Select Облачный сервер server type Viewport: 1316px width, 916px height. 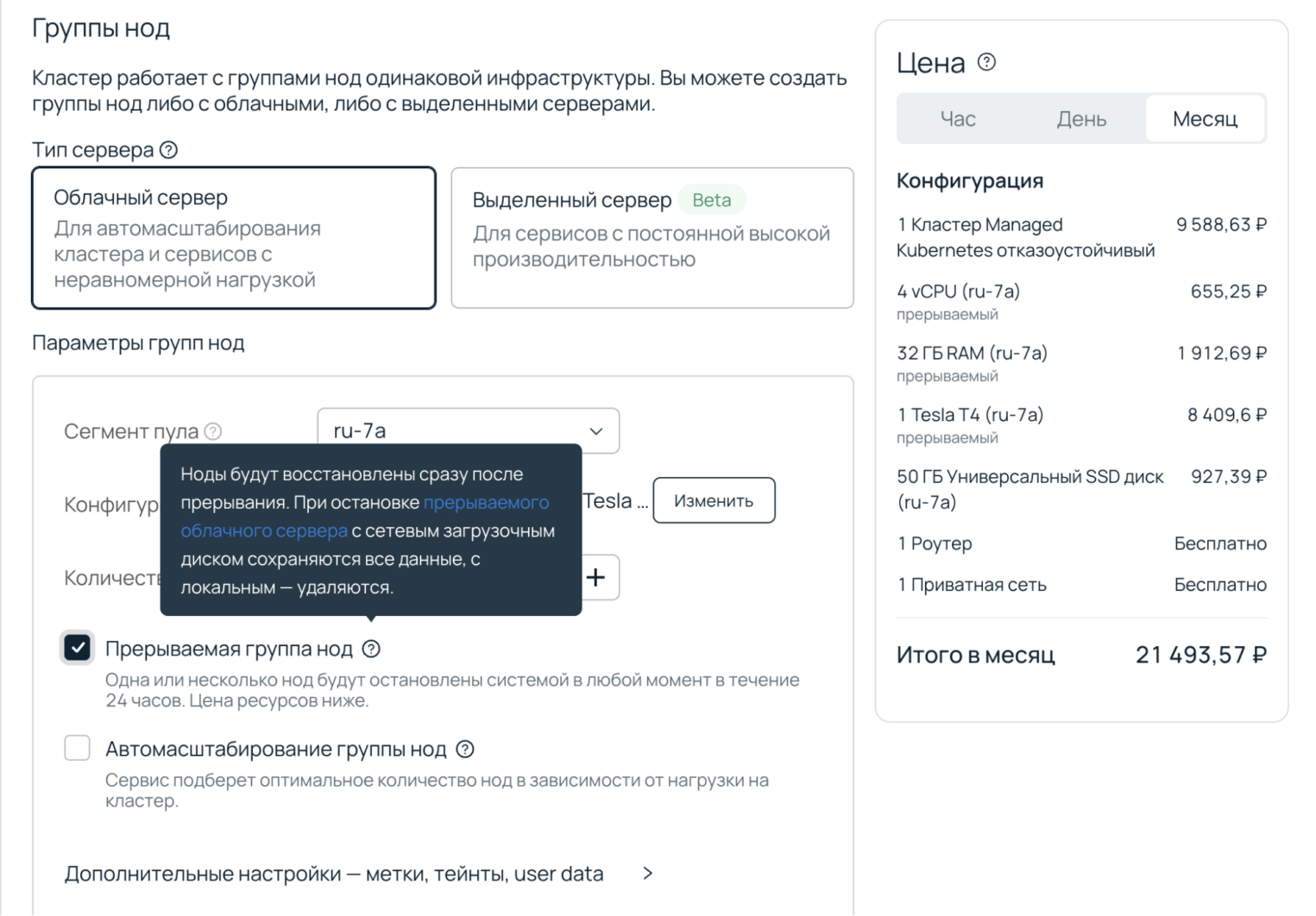point(234,238)
